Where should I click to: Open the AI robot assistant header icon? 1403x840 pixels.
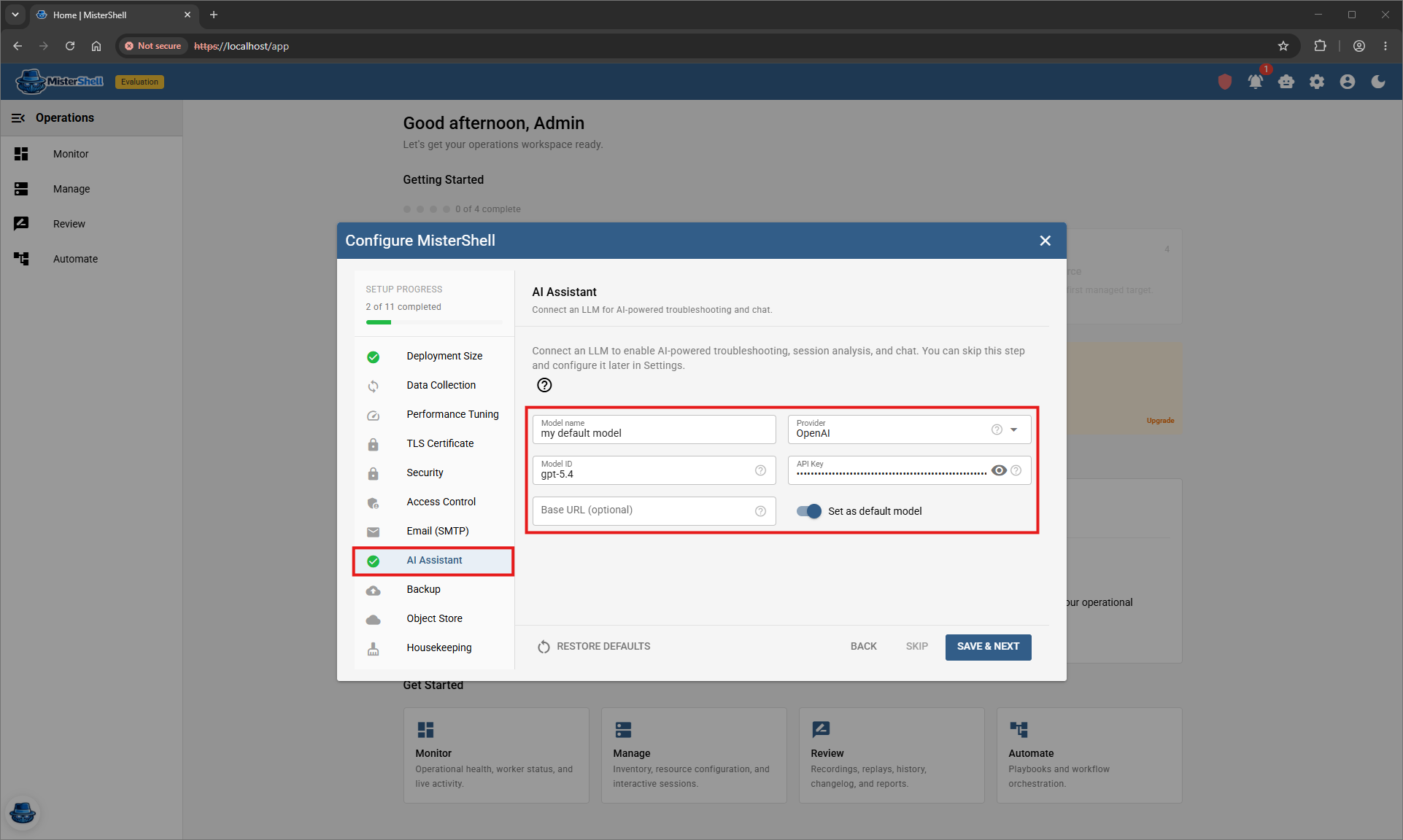(x=1286, y=82)
